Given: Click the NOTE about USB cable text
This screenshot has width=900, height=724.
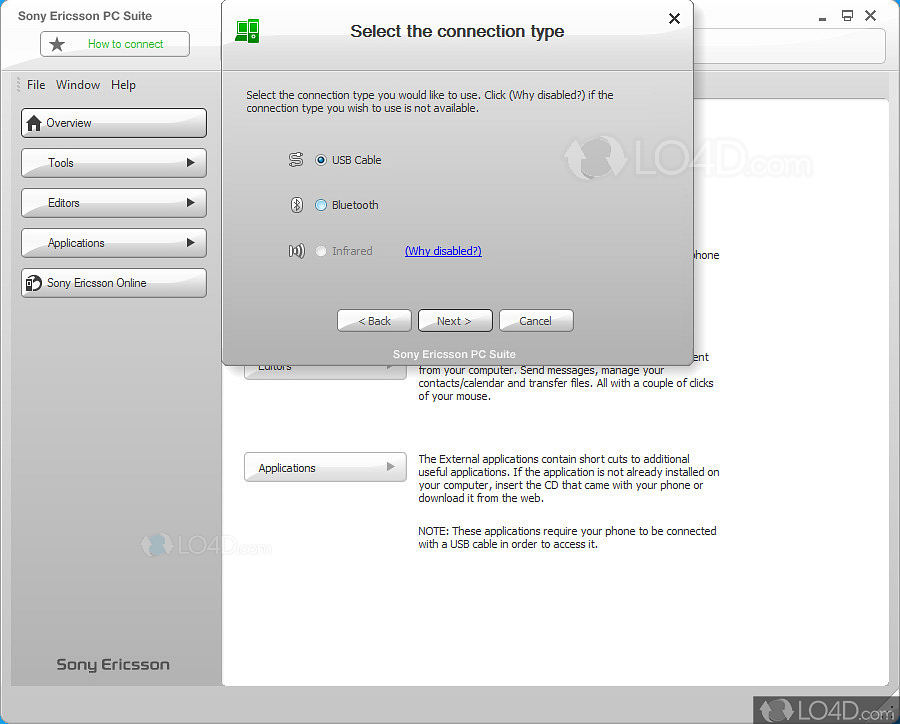Looking at the screenshot, I should coord(567,537).
